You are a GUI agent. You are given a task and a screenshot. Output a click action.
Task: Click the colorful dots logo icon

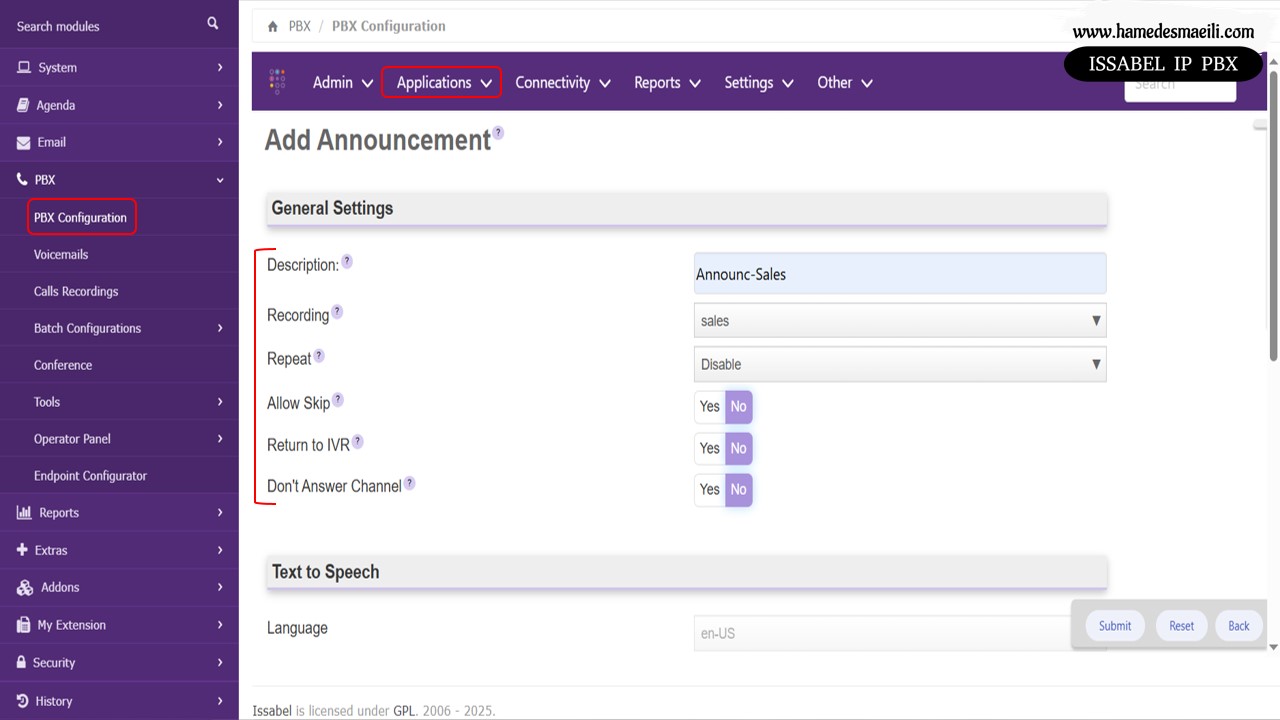tap(277, 82)
